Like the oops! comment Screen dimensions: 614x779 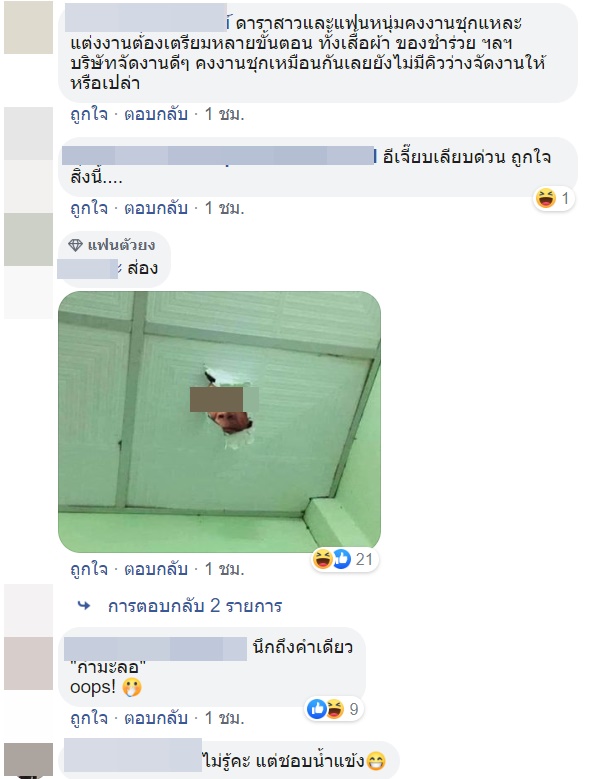[x=89, y=718]
